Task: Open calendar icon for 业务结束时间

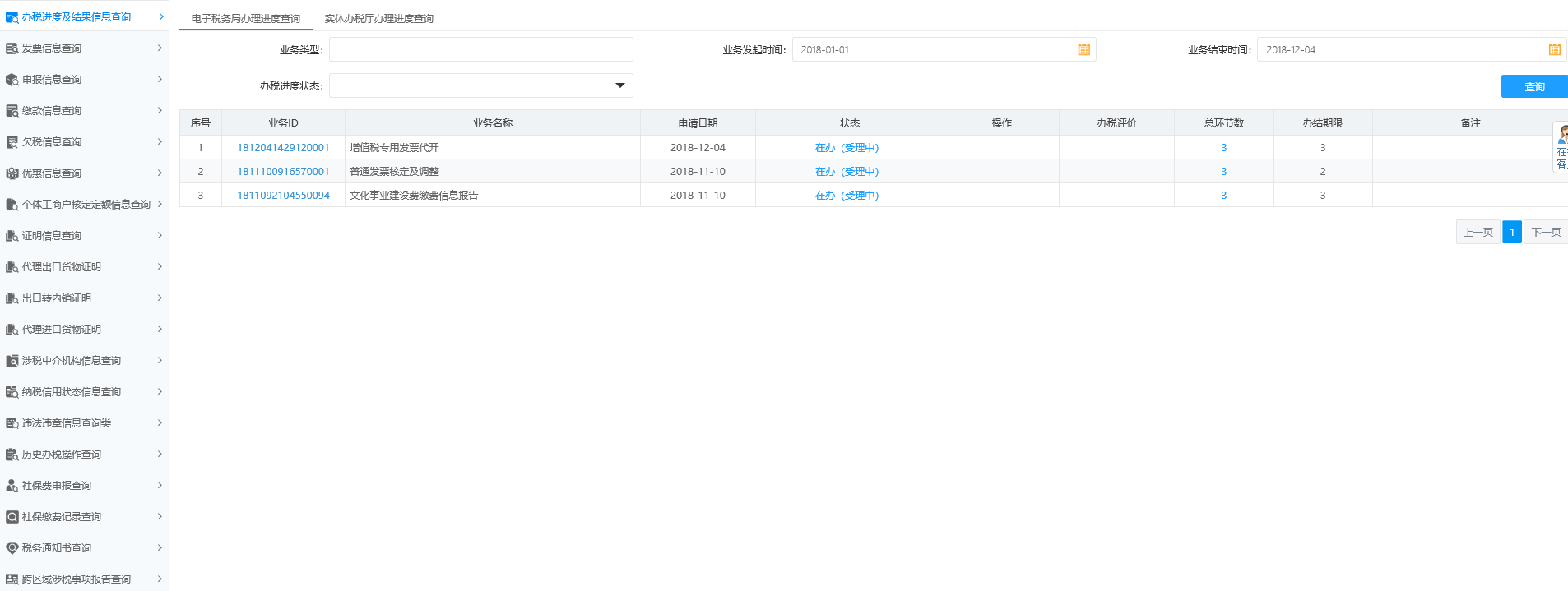Action: click(1554, 50)
